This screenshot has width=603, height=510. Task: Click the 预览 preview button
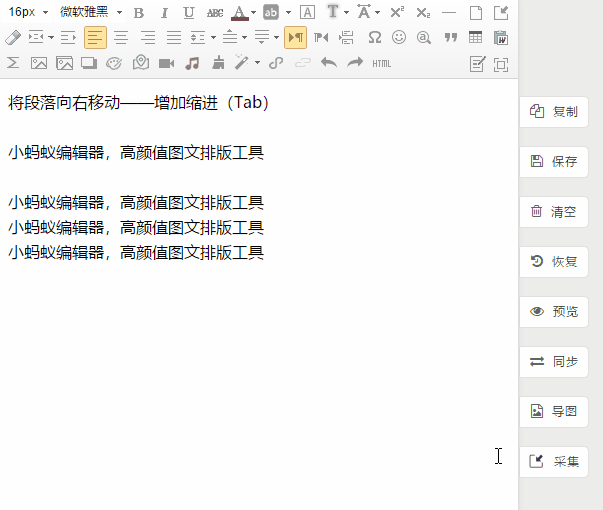(554, 312)
